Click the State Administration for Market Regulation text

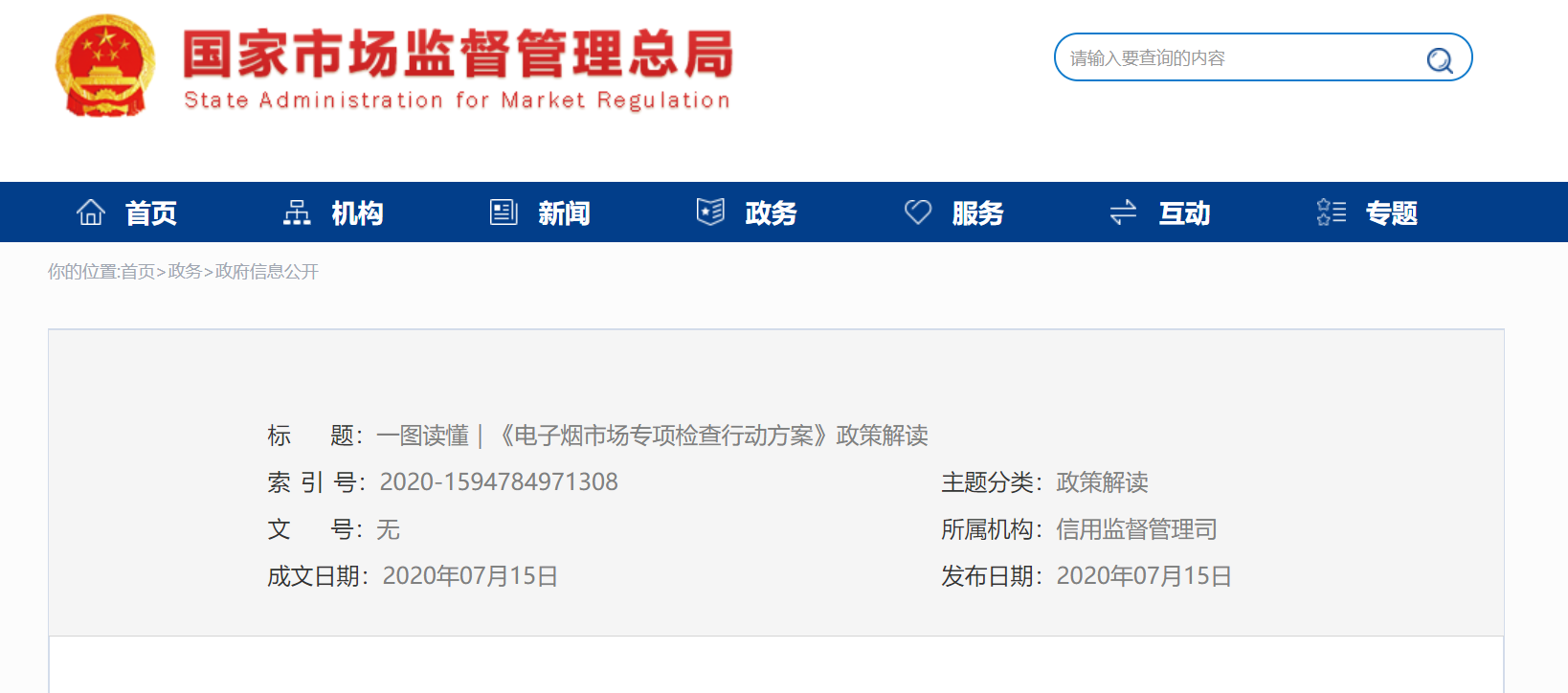458,101
